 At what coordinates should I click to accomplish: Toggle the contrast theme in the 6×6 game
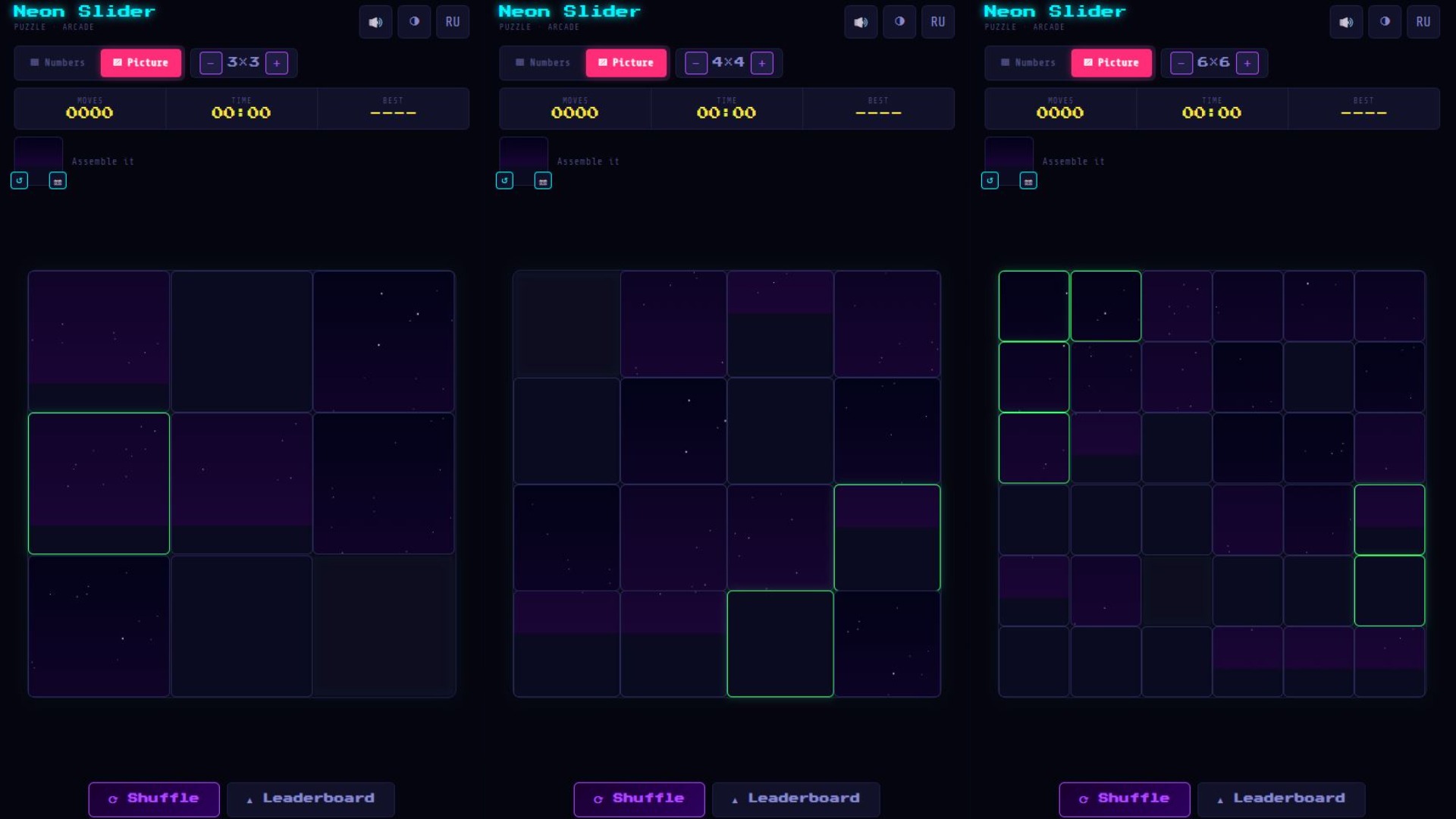coord(1385,22)
